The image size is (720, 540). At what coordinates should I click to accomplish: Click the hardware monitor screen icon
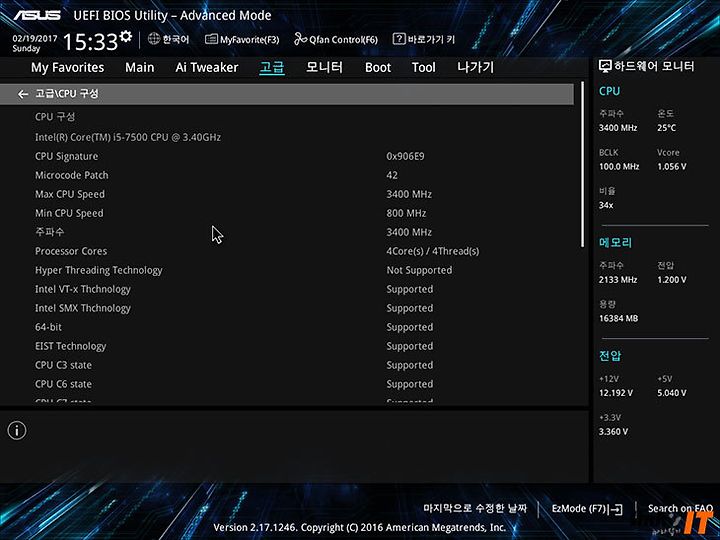click(605, 67)
